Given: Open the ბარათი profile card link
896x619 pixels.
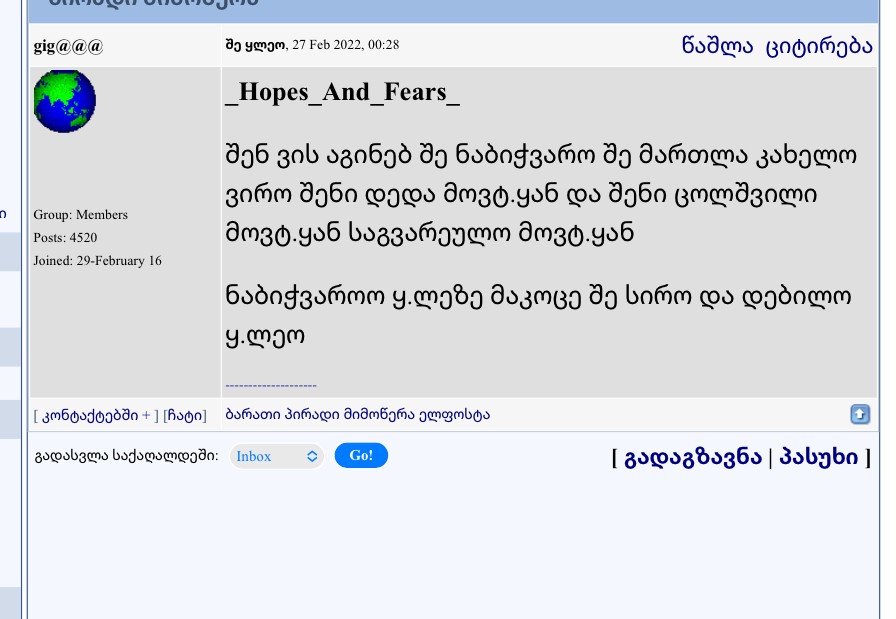Looking at the screenshot, I should (x=253, y=414).
